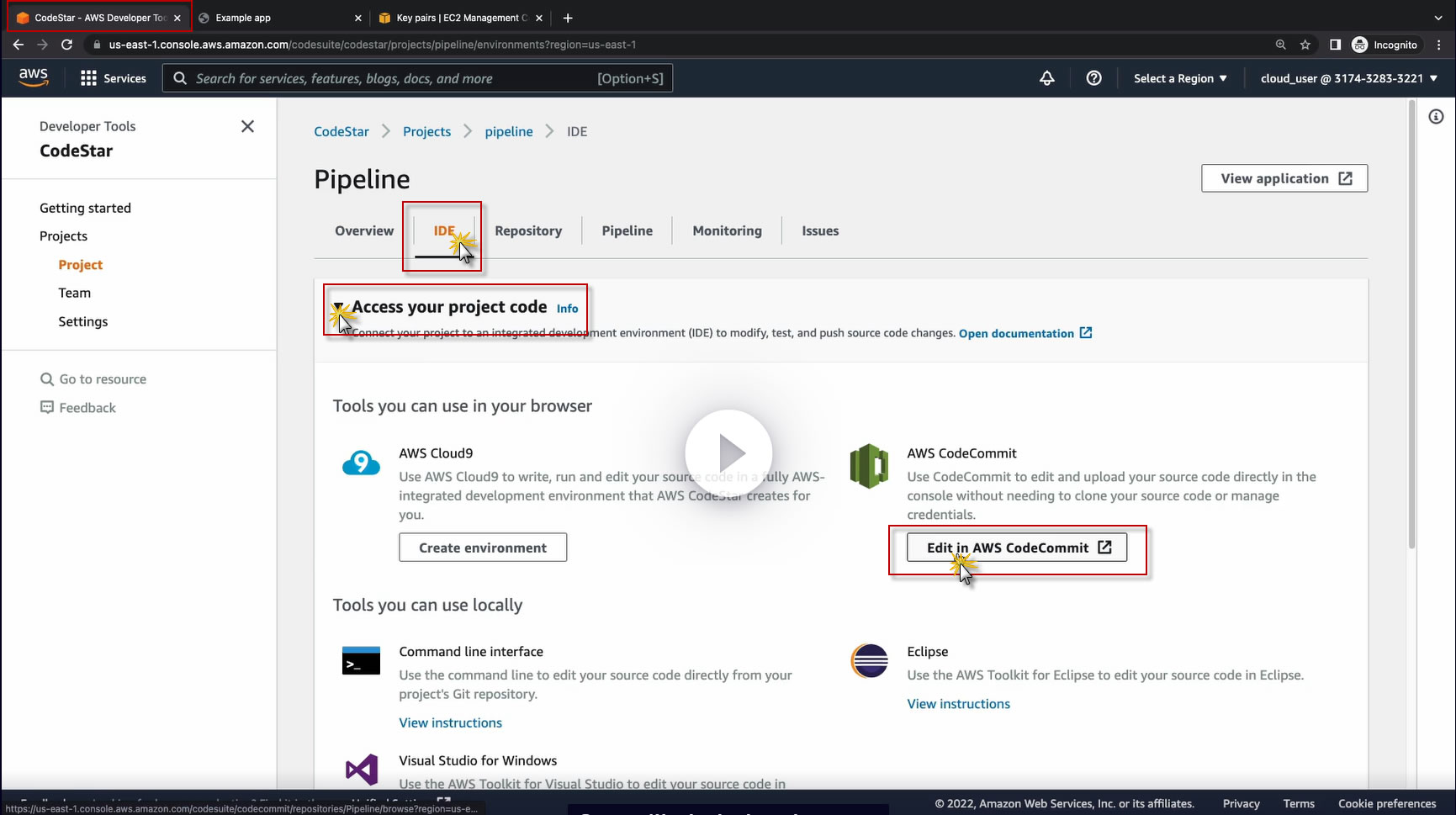The height and width of the screenshot is (815, 1456).
Task: Select Team in the sidebar
Action: pyautogui.click(x=75, y=293)
